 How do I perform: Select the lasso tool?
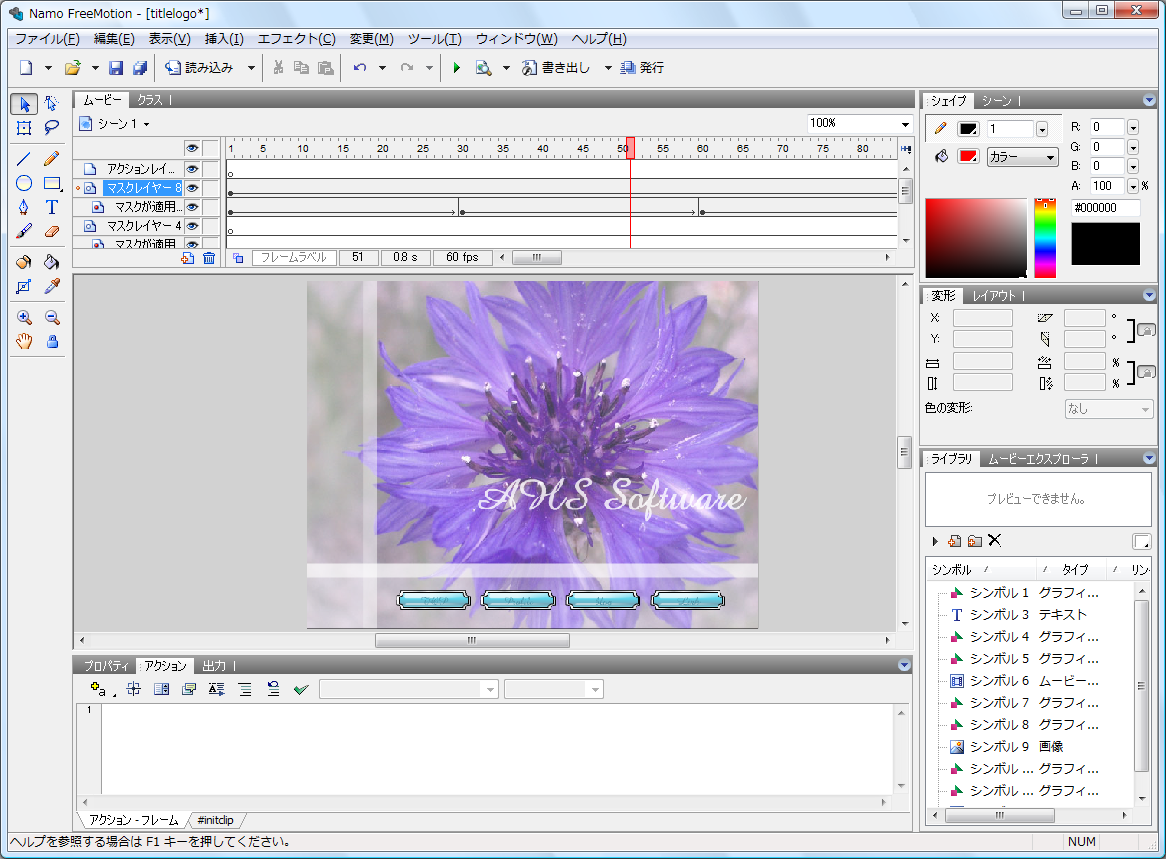pyautogui.click(x=51, y=128)
